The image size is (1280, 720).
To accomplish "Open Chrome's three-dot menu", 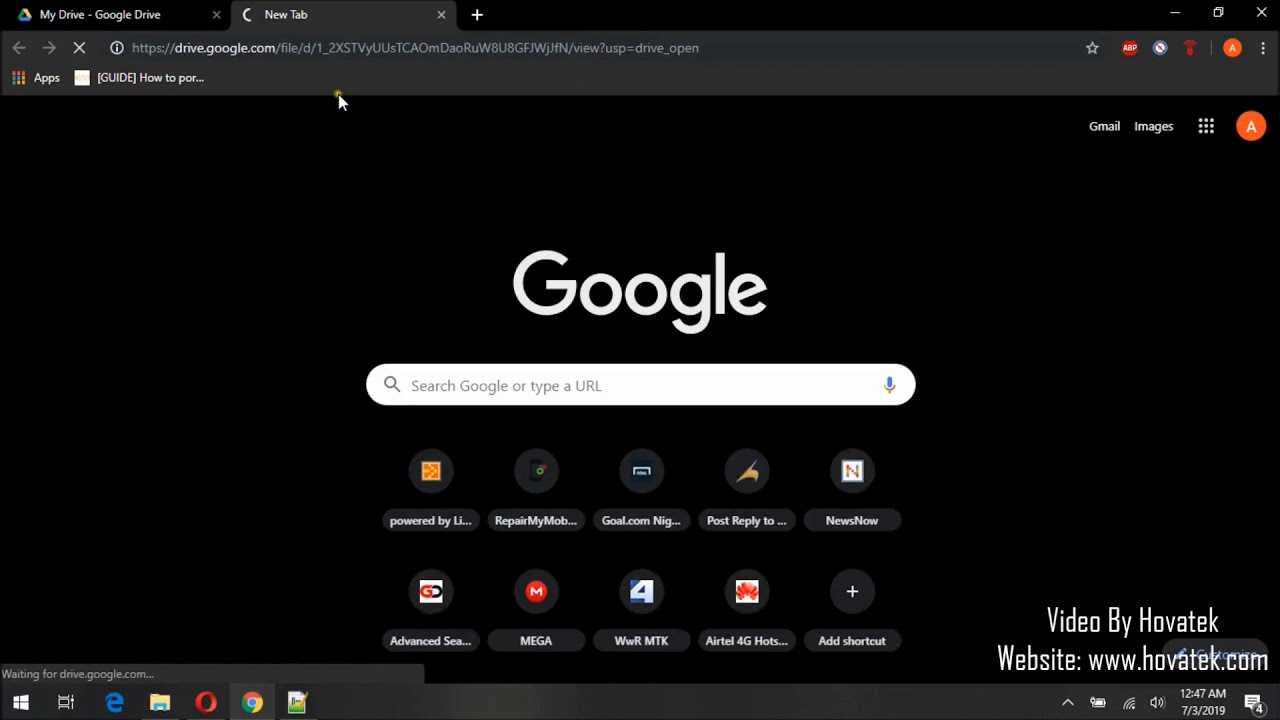I will coord(1263,48).
